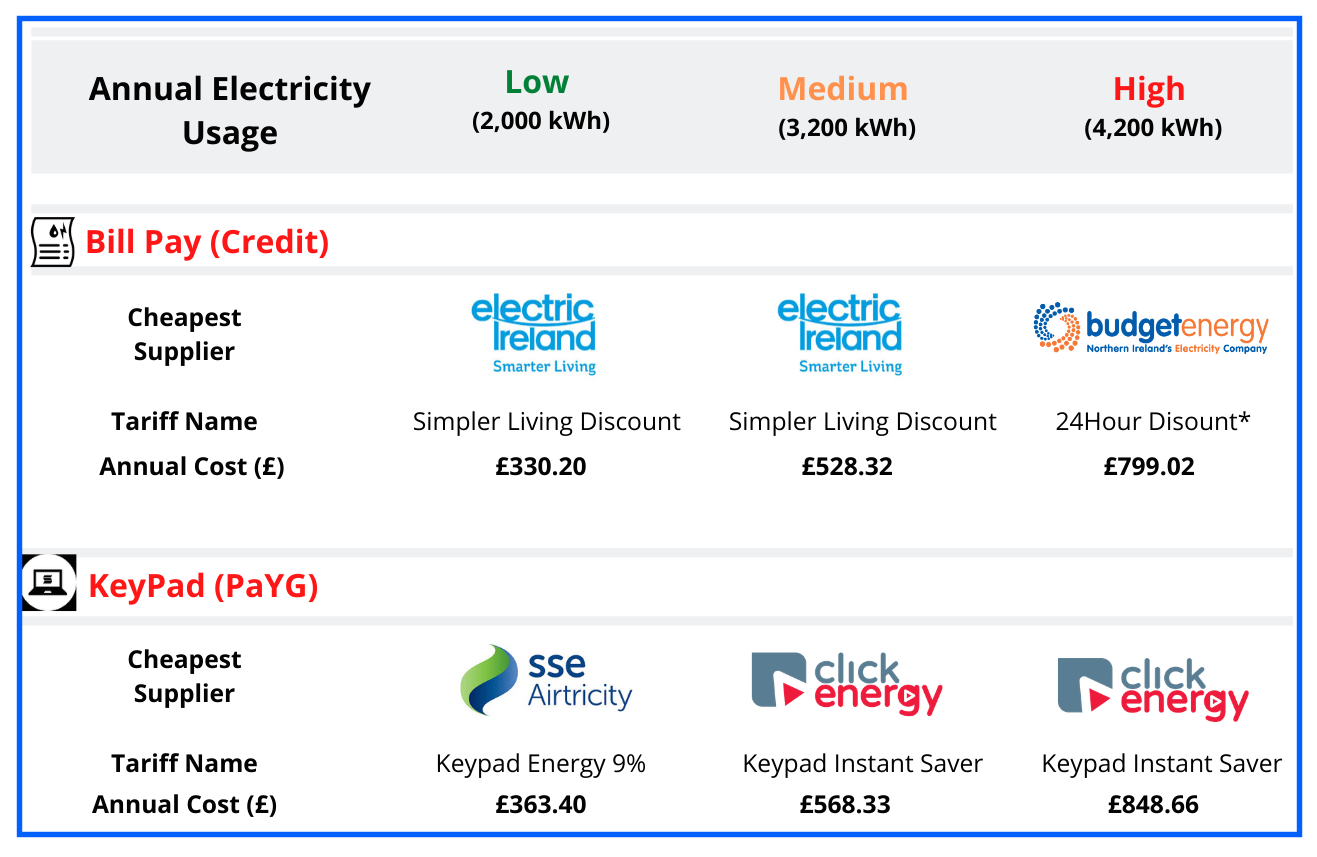Image resolution: width=1317 pixels, height=857 pixels.
Task: Click the KeyPad laptop icon
Action: (49, 583)
